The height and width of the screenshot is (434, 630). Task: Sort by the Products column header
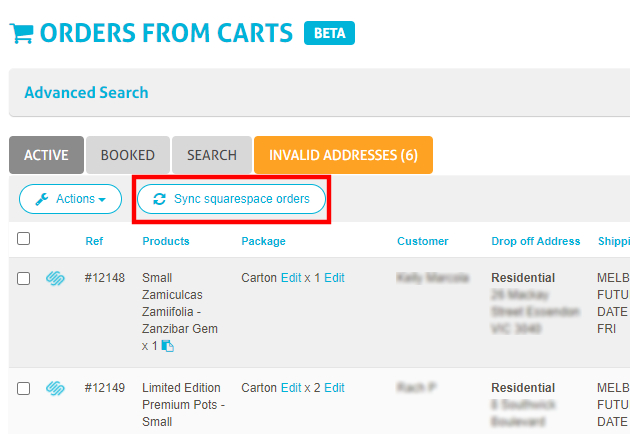pyautogui.click(x=166, y=241)
